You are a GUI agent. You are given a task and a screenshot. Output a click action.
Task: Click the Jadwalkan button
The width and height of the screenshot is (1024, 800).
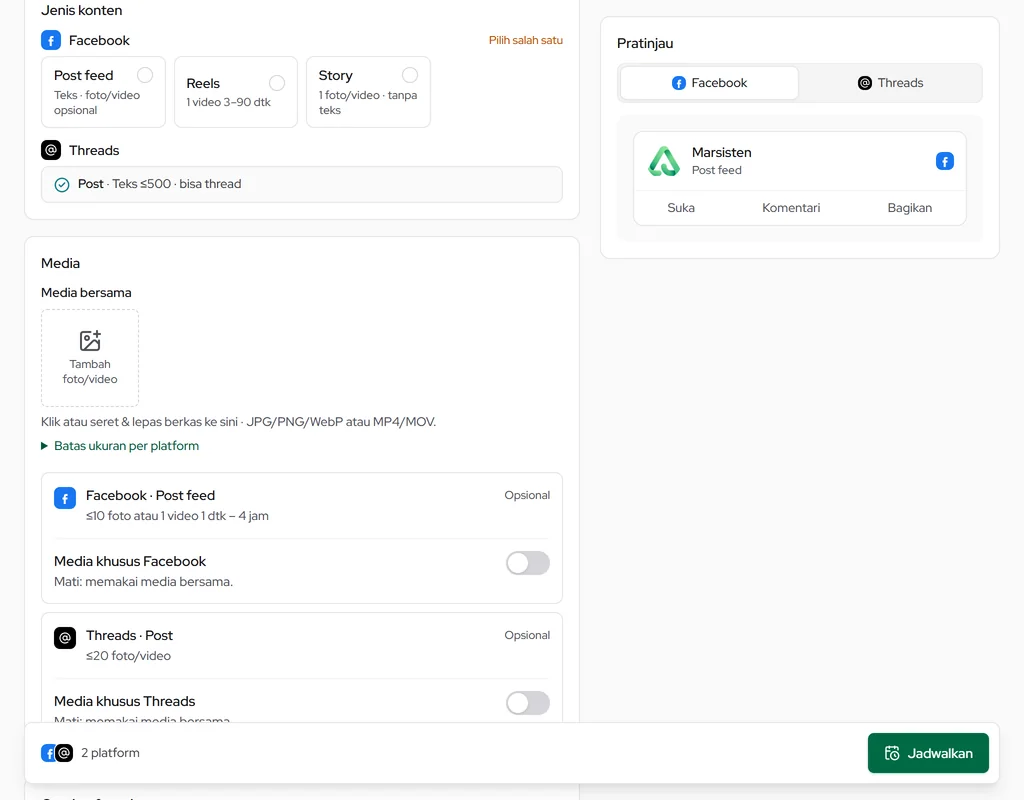pyautogui.click(x=928, y=753)
